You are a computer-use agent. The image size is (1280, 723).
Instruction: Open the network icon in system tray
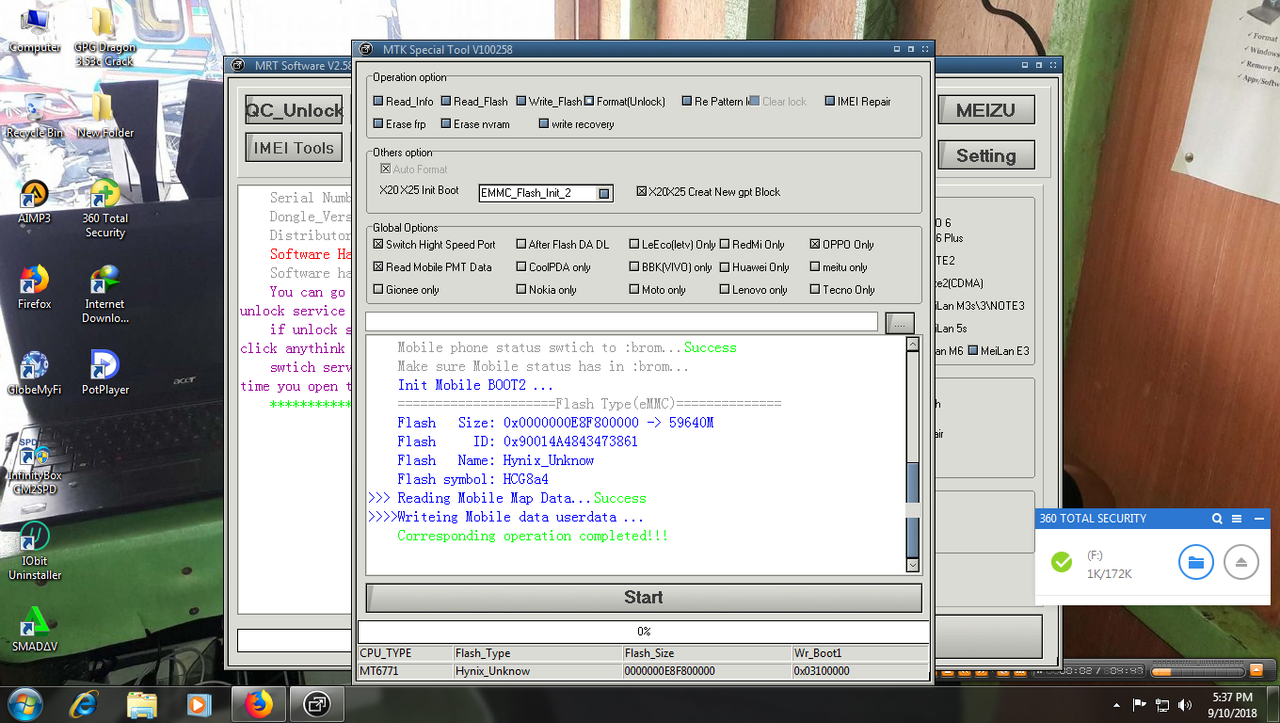click(1162, 704)
